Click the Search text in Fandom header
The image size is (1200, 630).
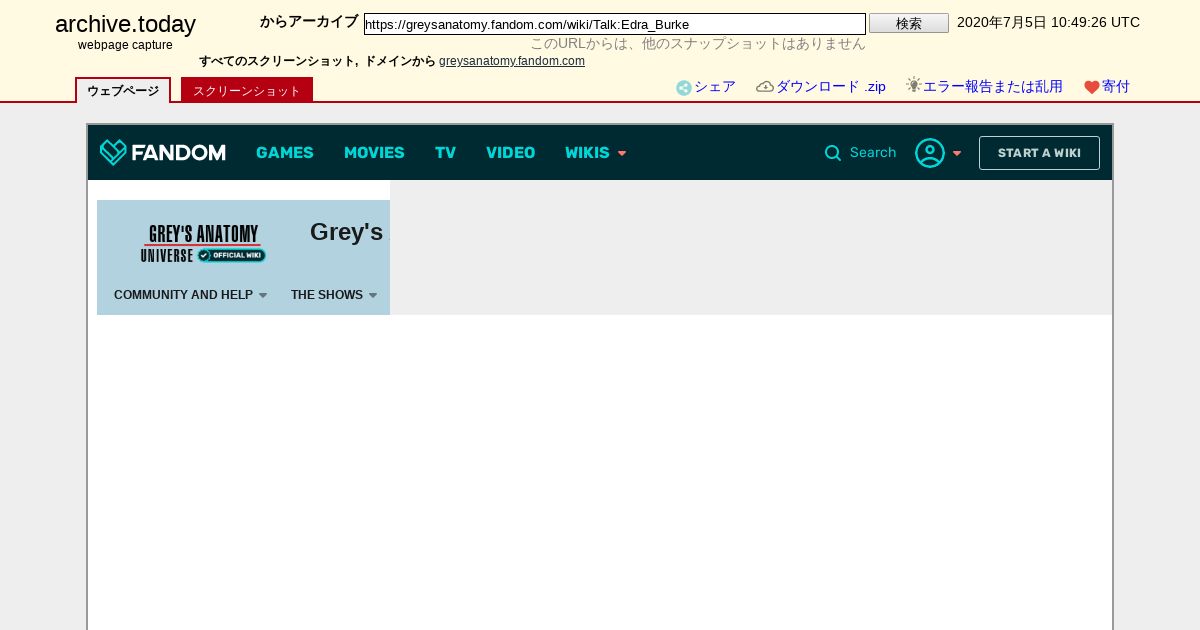click(873, 153)
